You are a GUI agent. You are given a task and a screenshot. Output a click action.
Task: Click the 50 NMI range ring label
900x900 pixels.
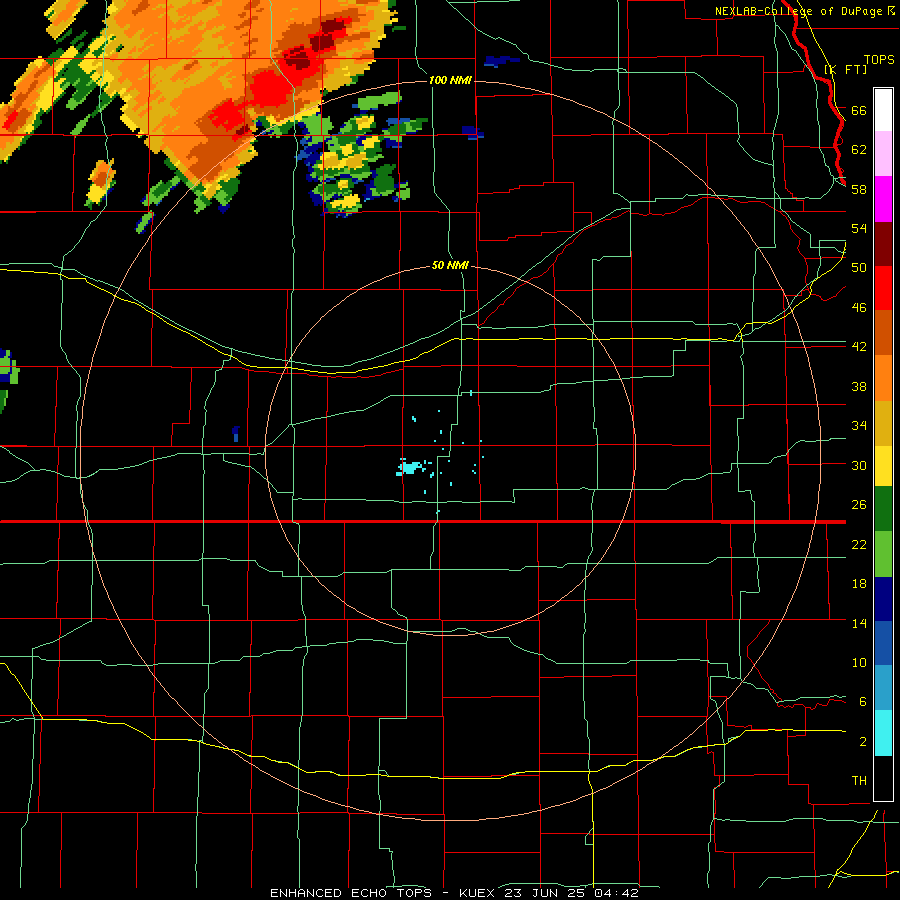pos(450,265)
